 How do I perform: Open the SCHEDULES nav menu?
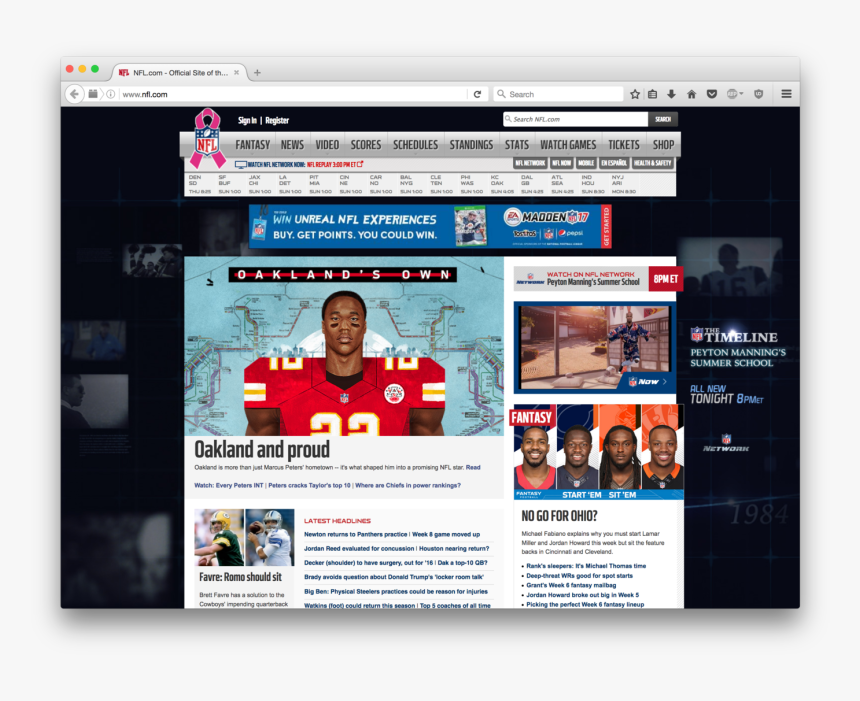point(415,145)
